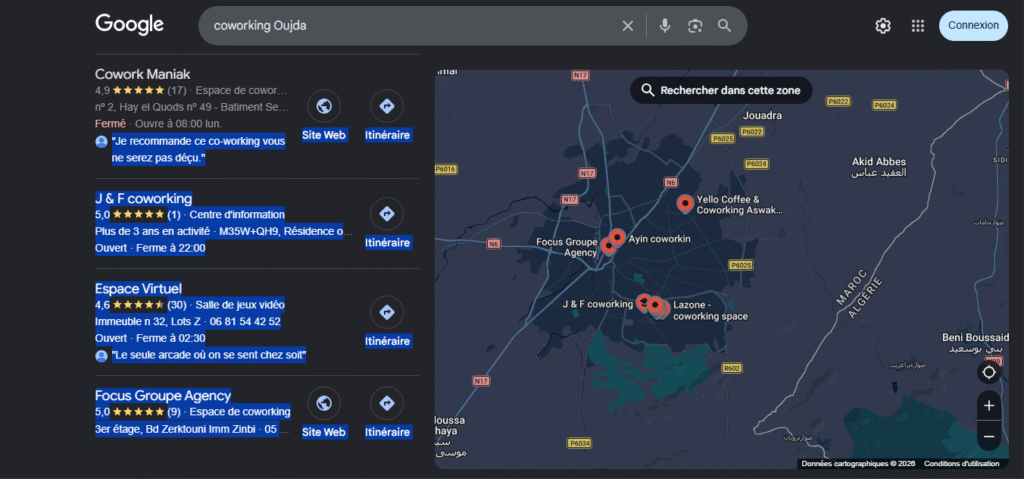
Task: Click Rechercher dans cette zone button
Action: 721,90
